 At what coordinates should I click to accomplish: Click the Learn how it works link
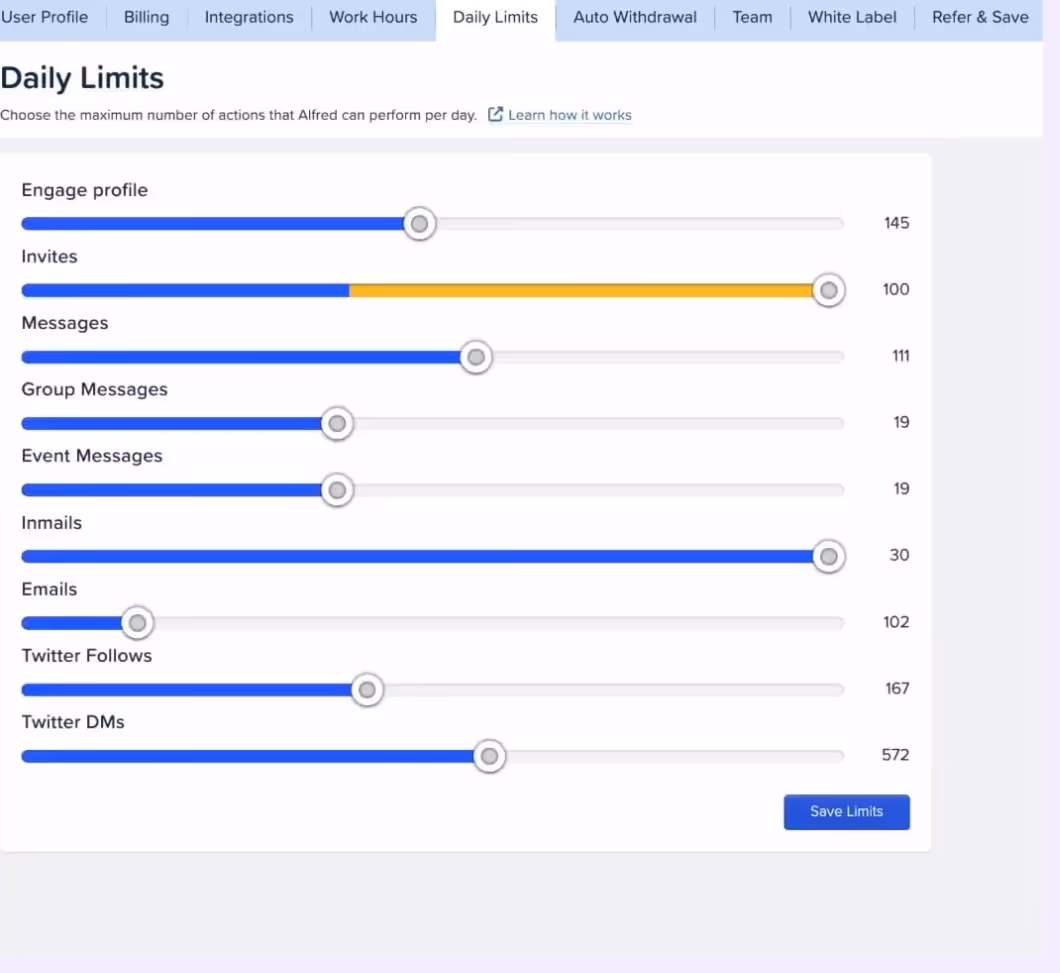click(569, 114)
